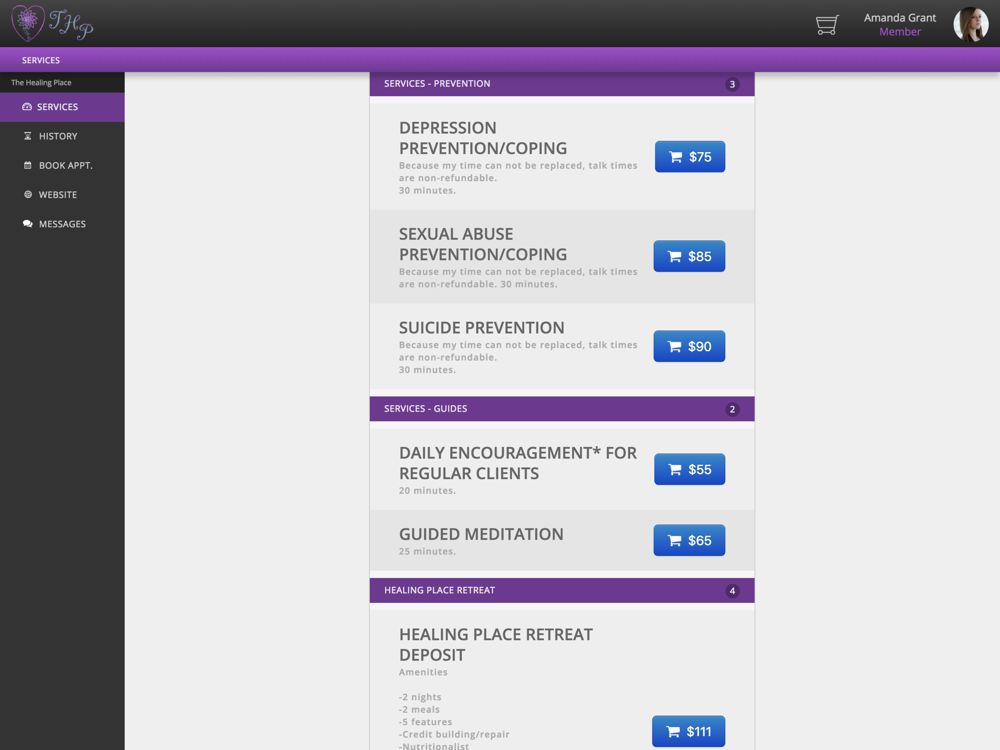The height and width of the screenshot is (750, 1000).
Task: Add Suicide Prevention $90 to cart
Action: [689, 346]
